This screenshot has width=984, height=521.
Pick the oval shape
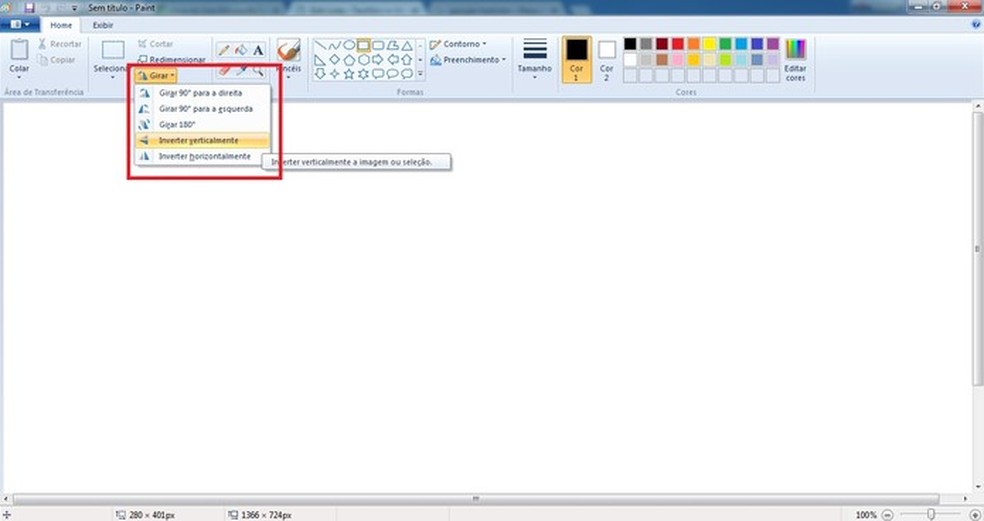click(x=349, y=45)
